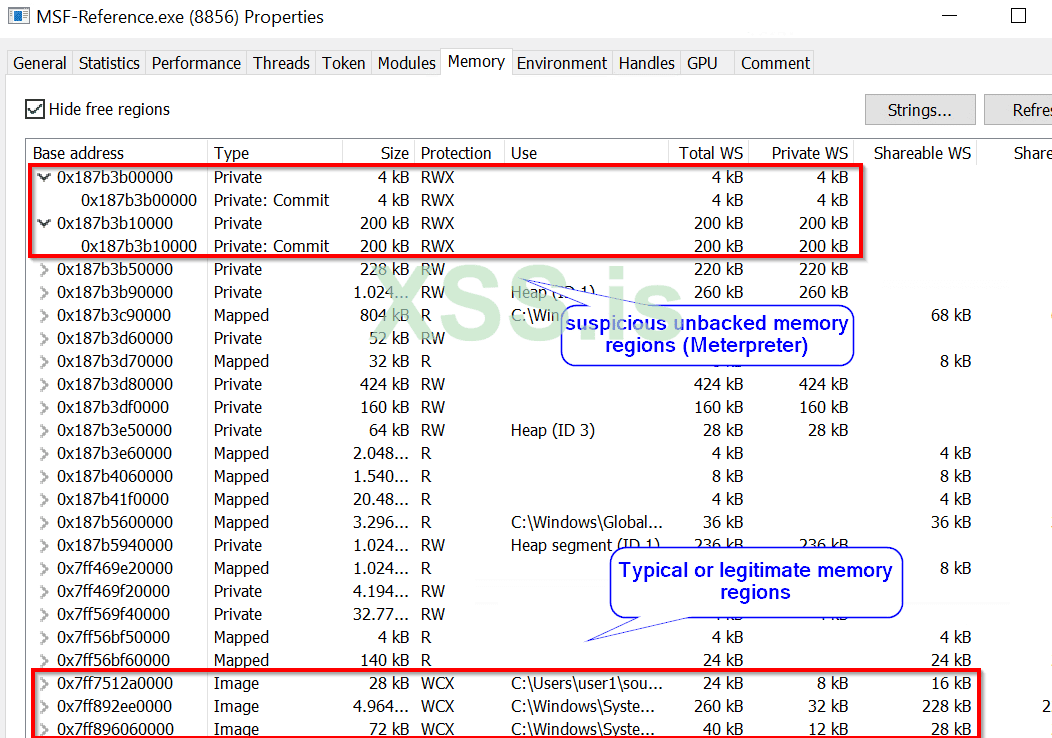Expand the 0x187b3b50000 memory region
1052x738 pixels.
43,270
